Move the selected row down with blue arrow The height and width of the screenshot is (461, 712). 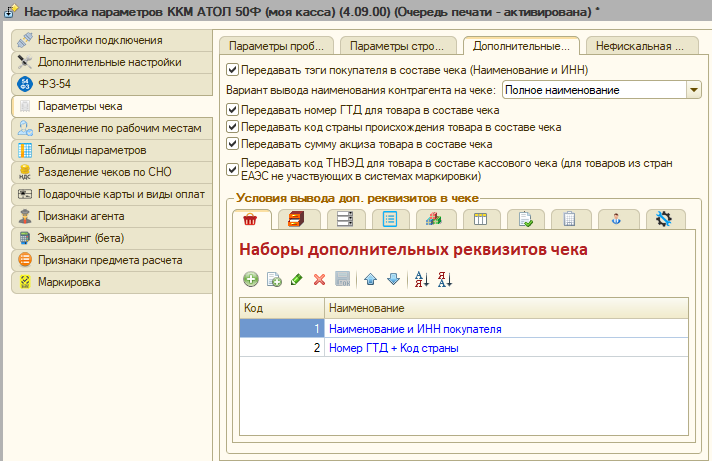(393, 279)
